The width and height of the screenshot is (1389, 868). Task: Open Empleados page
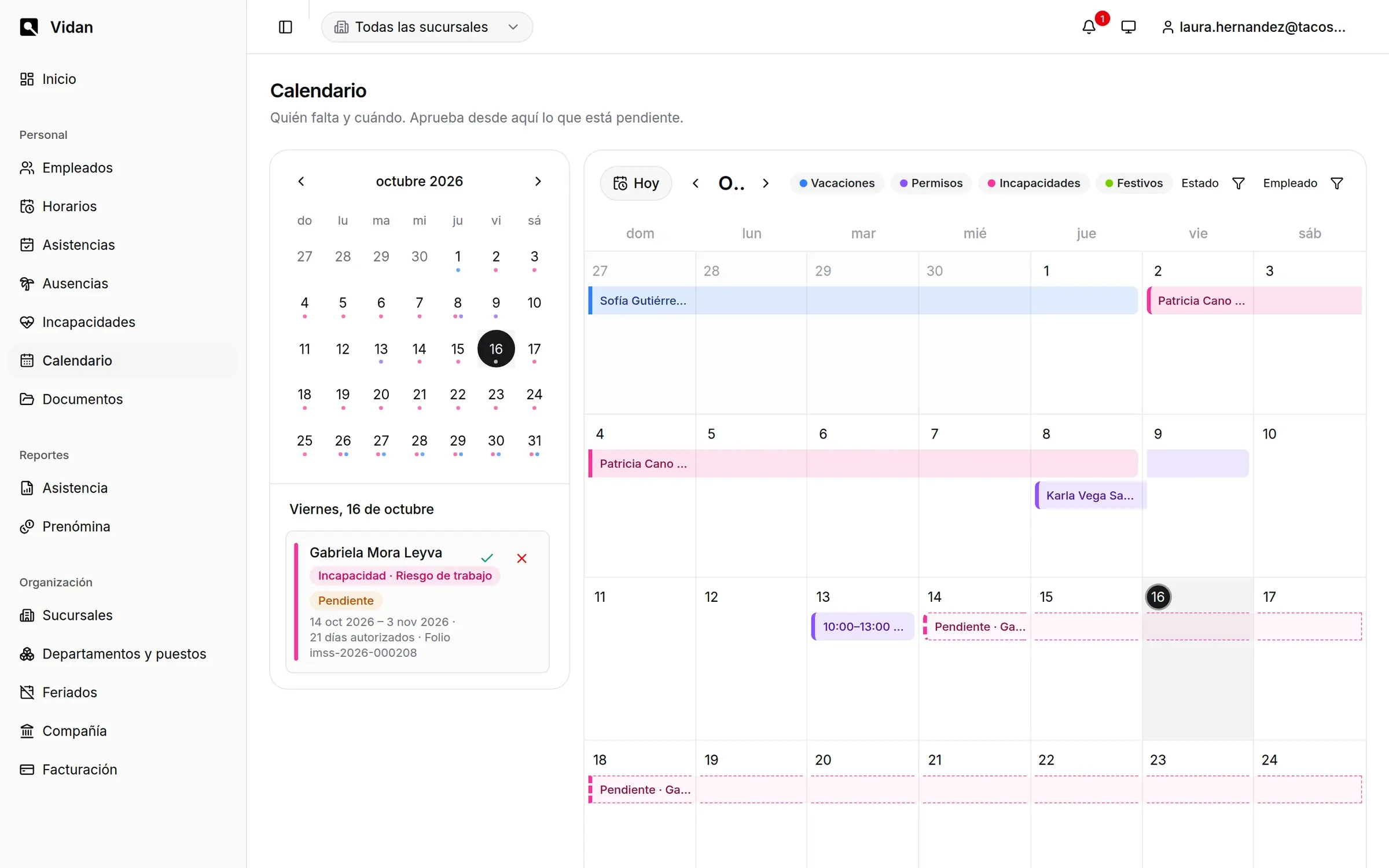click(x=123, y=168)
